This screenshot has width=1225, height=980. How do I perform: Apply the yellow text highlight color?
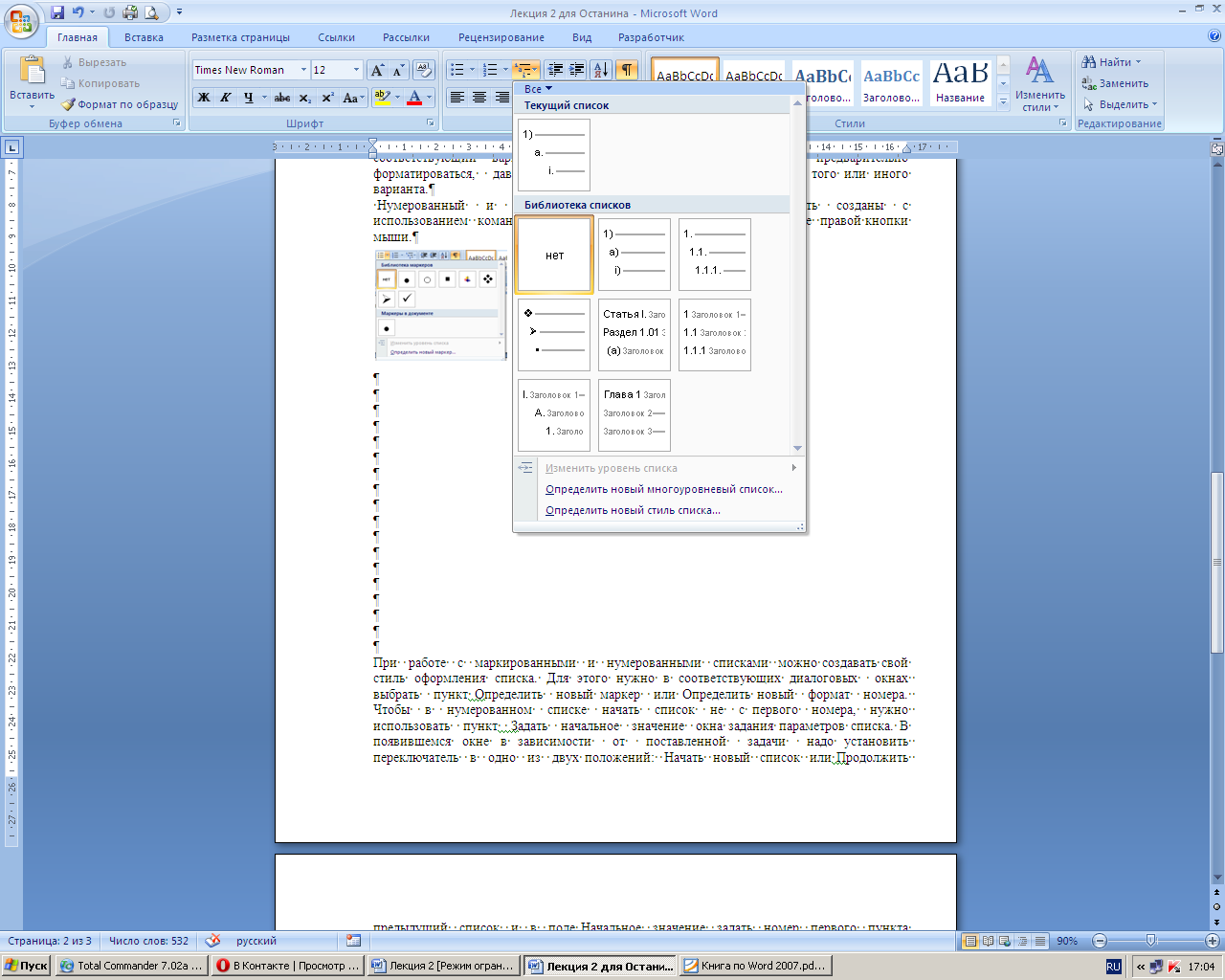click(382, 98)
